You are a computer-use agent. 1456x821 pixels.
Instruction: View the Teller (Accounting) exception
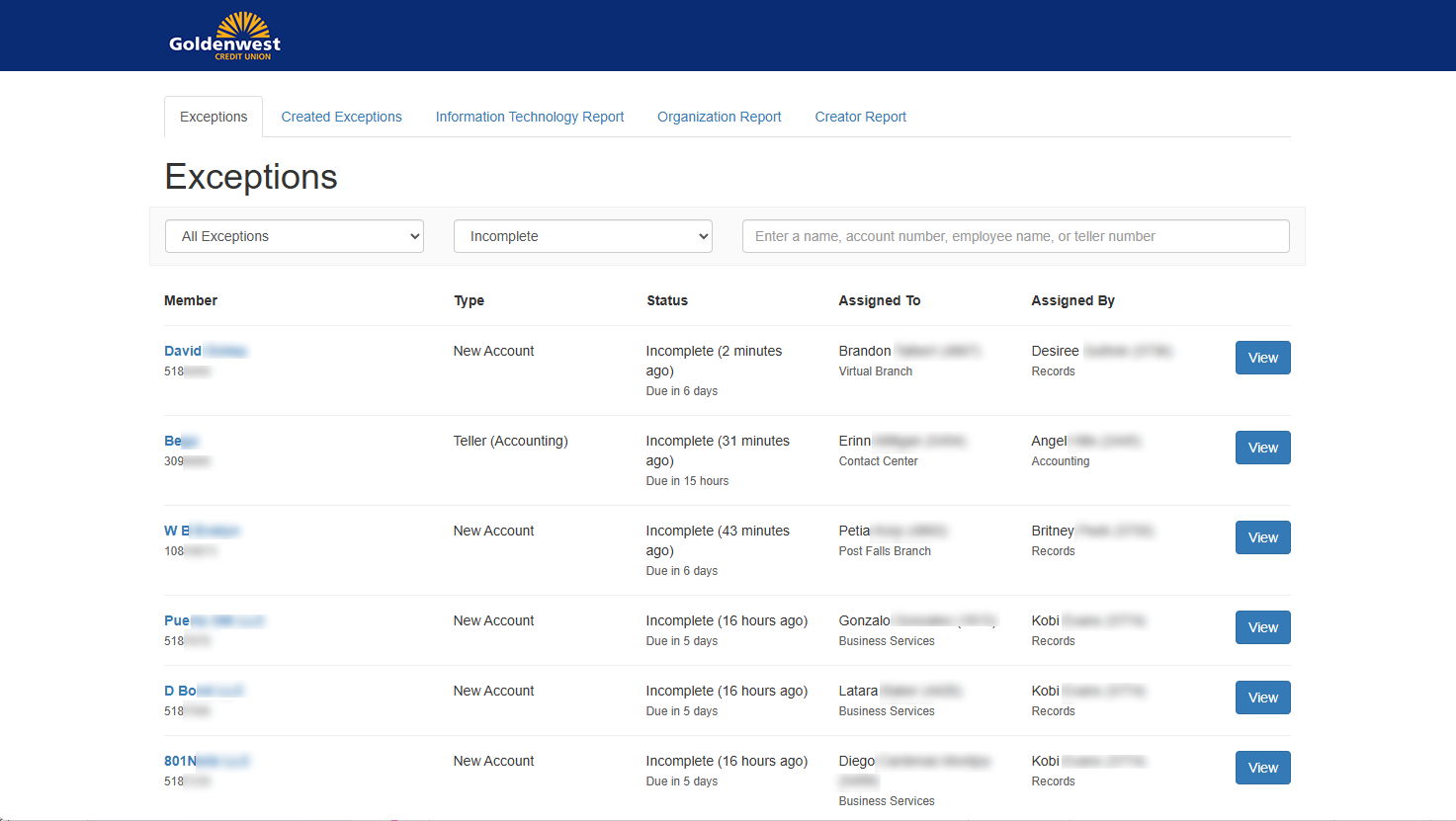[x=1262, y=448]
